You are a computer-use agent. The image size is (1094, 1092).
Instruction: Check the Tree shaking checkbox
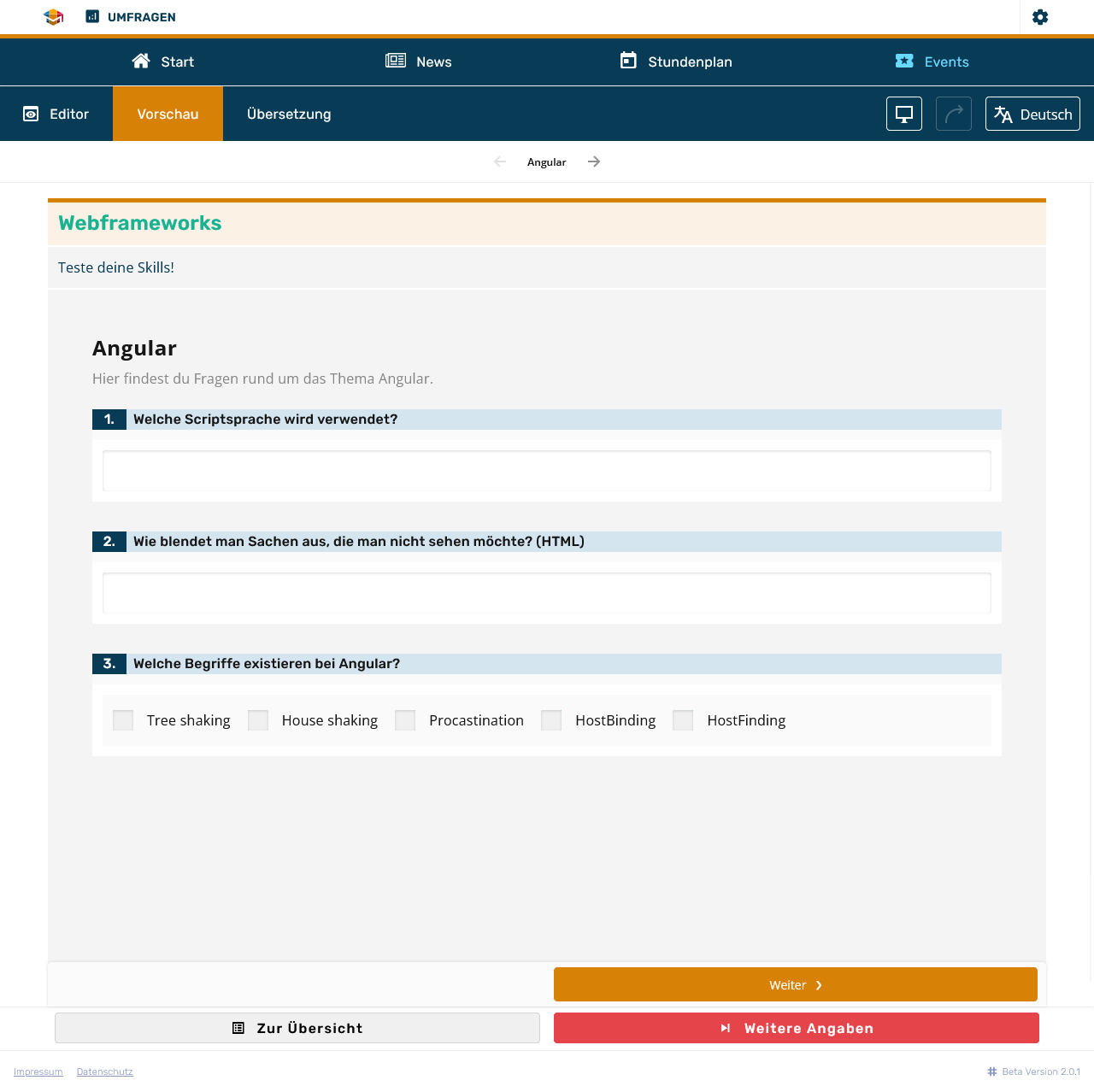click(x=123, y=720)
